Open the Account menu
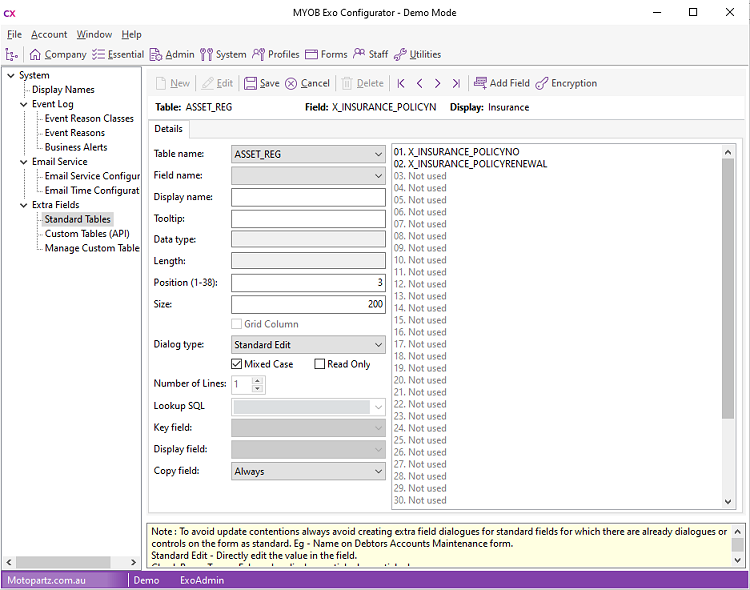Viewport: 750px width, 590px height. coord(49,34)
